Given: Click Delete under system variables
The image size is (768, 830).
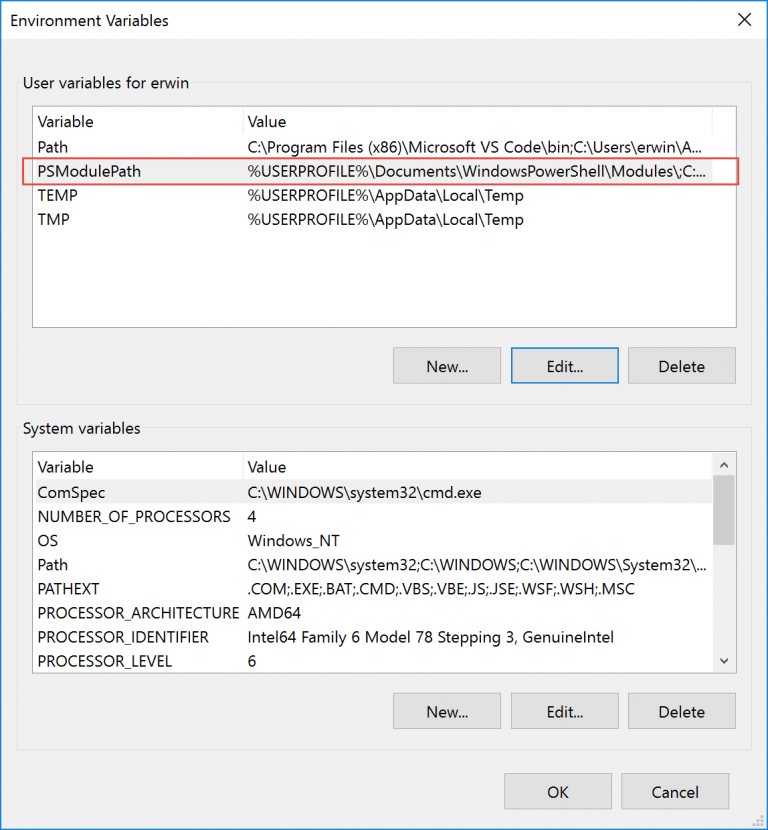Looking at the screenshot, I should [681, 711].
